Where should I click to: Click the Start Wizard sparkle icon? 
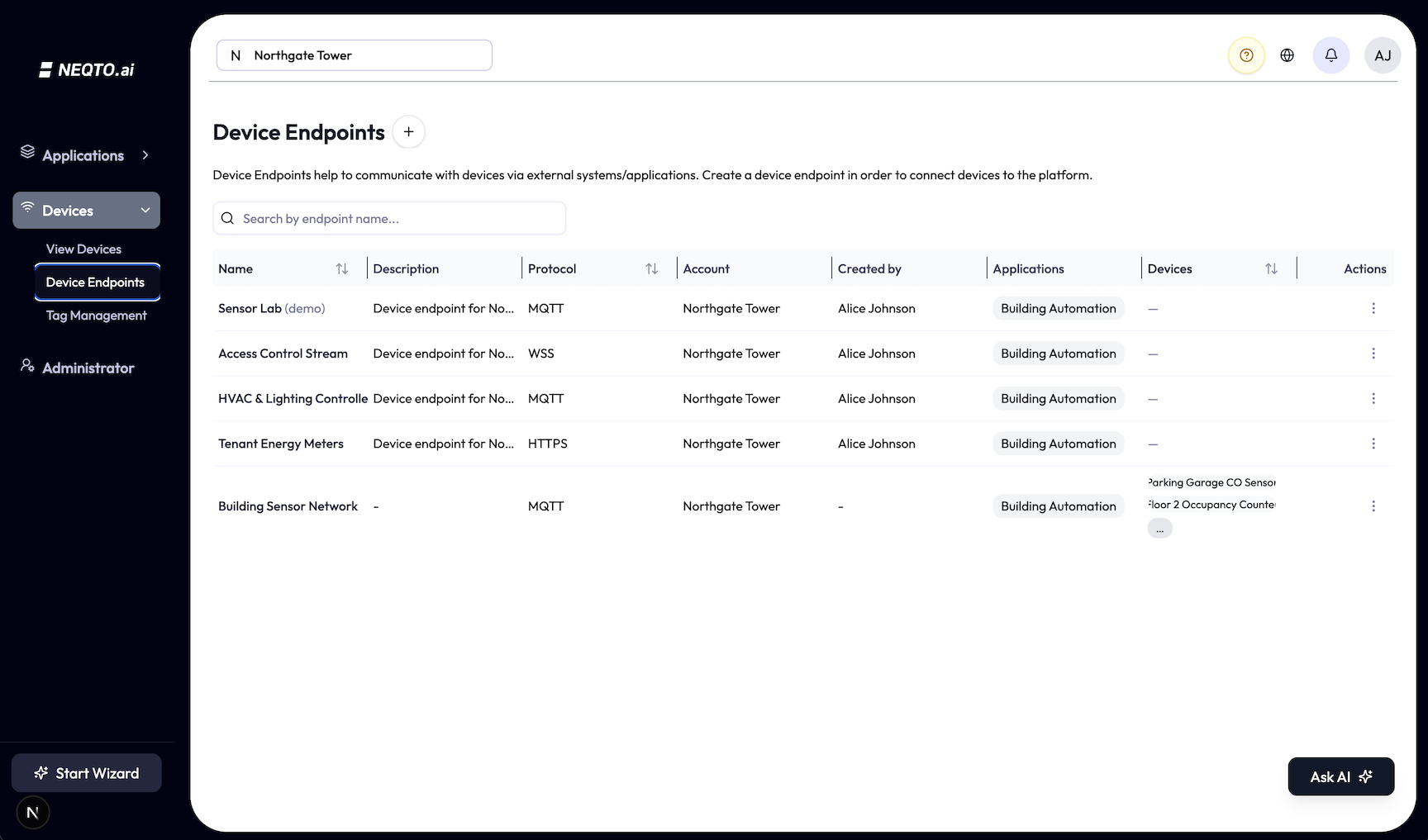40,773
